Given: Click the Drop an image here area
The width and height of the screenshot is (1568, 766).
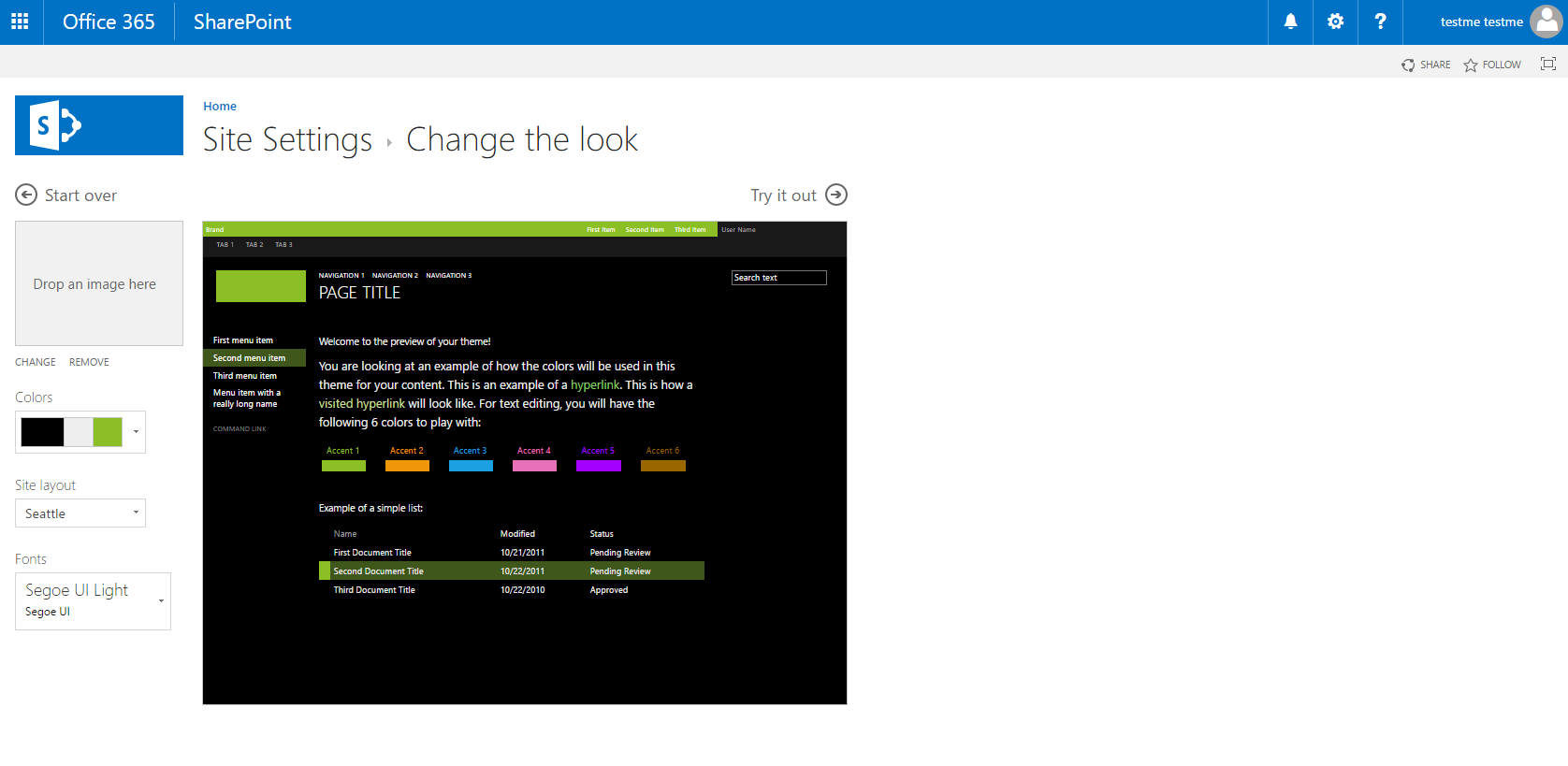Looking at the screenshot, I should (x=99, y=283).
